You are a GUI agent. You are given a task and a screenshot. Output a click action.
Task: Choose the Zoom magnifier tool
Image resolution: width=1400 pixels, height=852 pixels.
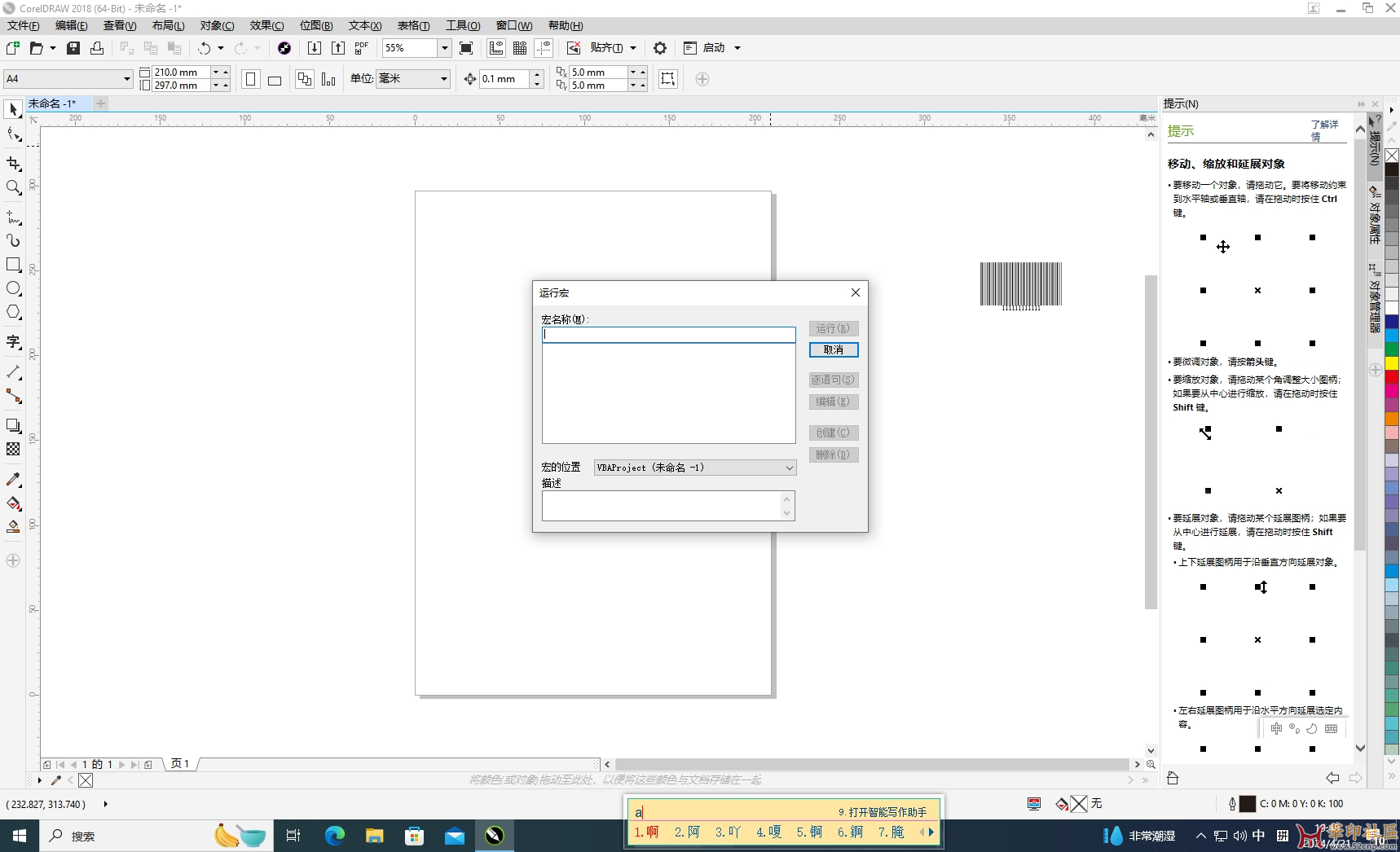13,188
